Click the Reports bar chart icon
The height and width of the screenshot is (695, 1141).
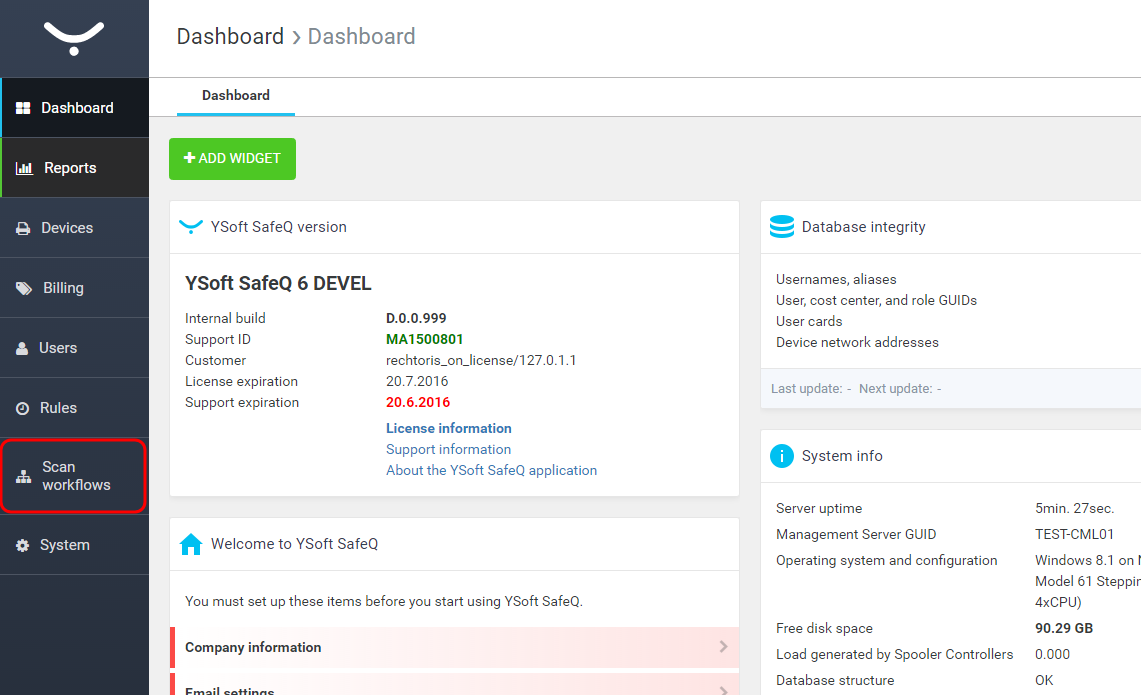tap(24, 168)
